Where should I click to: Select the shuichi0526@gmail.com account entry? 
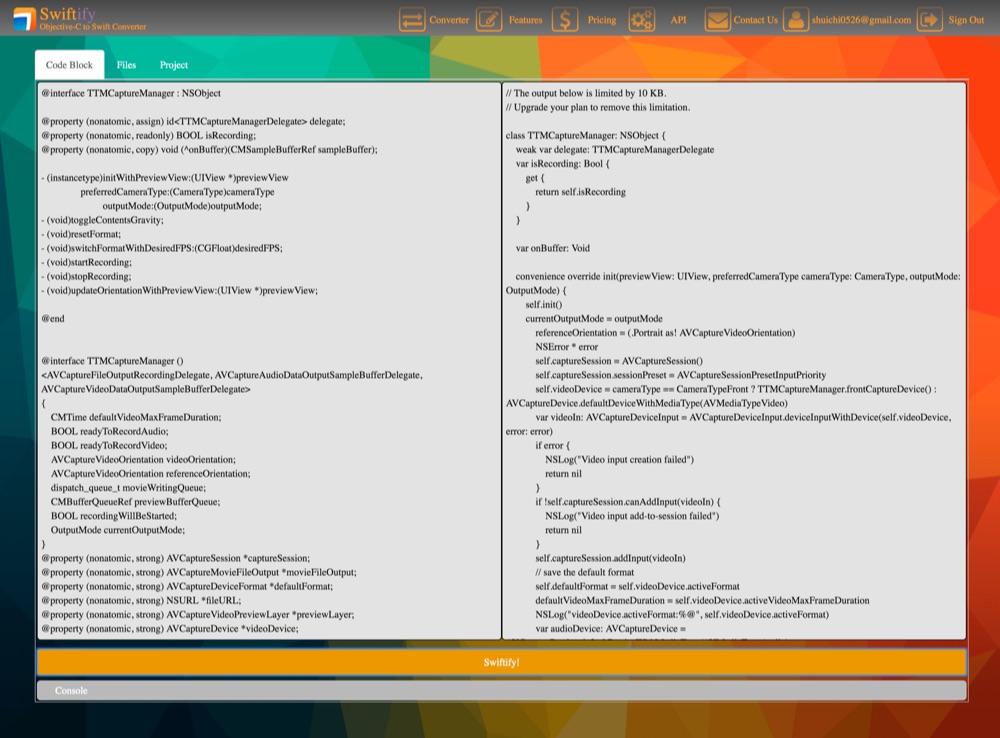pos(857,19)
